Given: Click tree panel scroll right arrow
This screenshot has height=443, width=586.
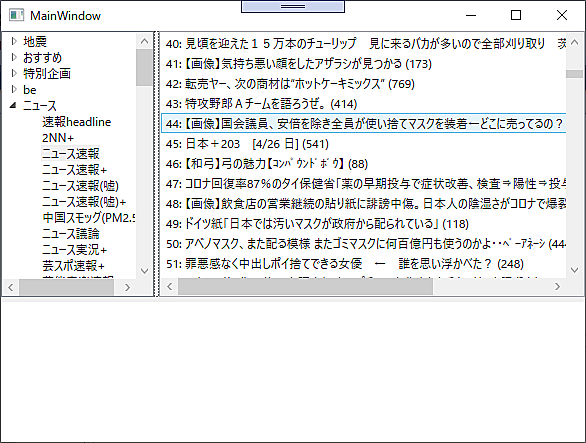Looking at the screenshot, I should (x=128, y=287).
